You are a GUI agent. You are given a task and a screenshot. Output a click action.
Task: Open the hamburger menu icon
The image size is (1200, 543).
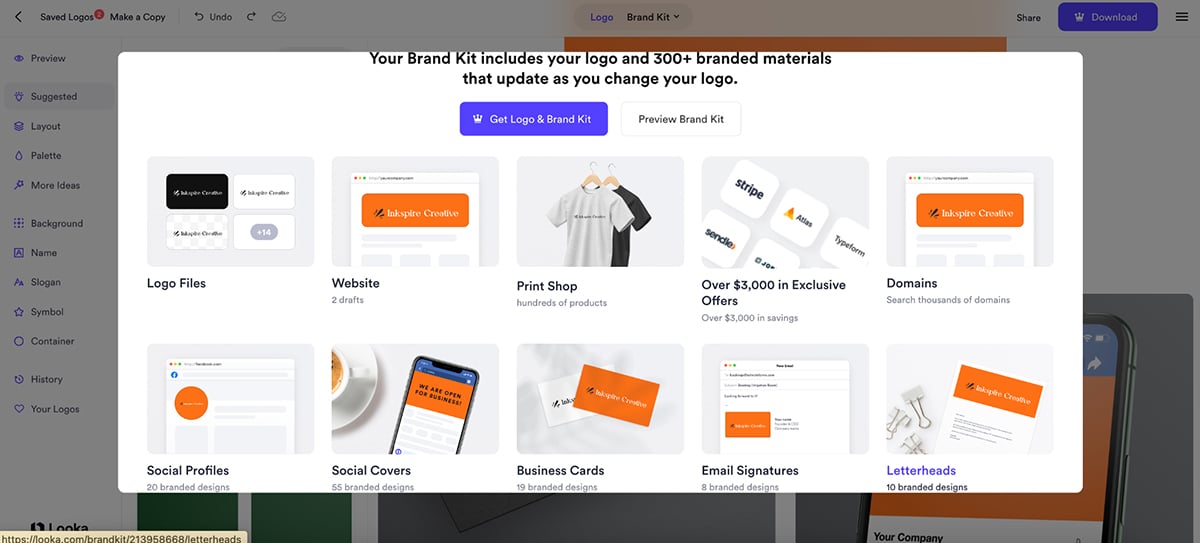[1182, 17]
